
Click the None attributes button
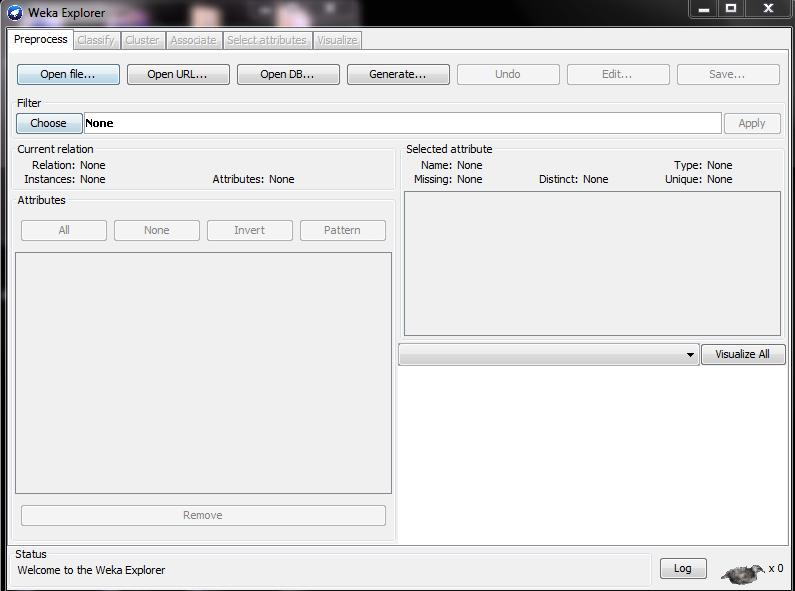[x=157, y=230]
